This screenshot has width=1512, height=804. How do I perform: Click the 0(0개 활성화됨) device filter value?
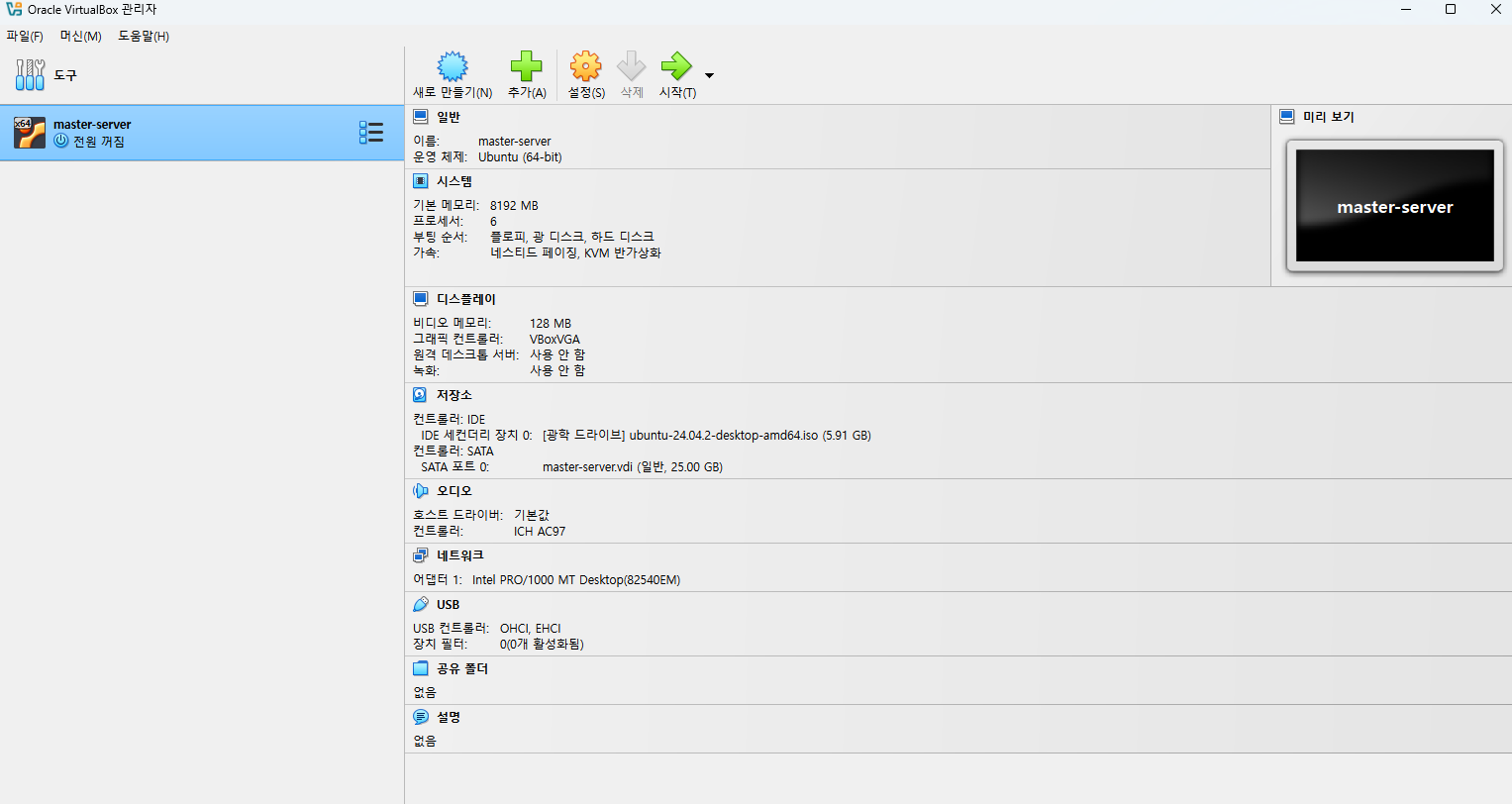[x=542, y=645]
